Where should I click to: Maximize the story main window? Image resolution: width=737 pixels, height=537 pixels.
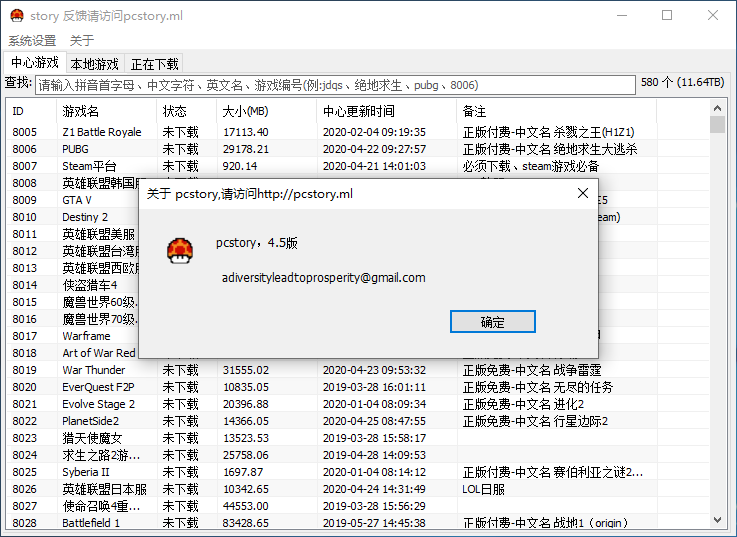click(667, 16)
